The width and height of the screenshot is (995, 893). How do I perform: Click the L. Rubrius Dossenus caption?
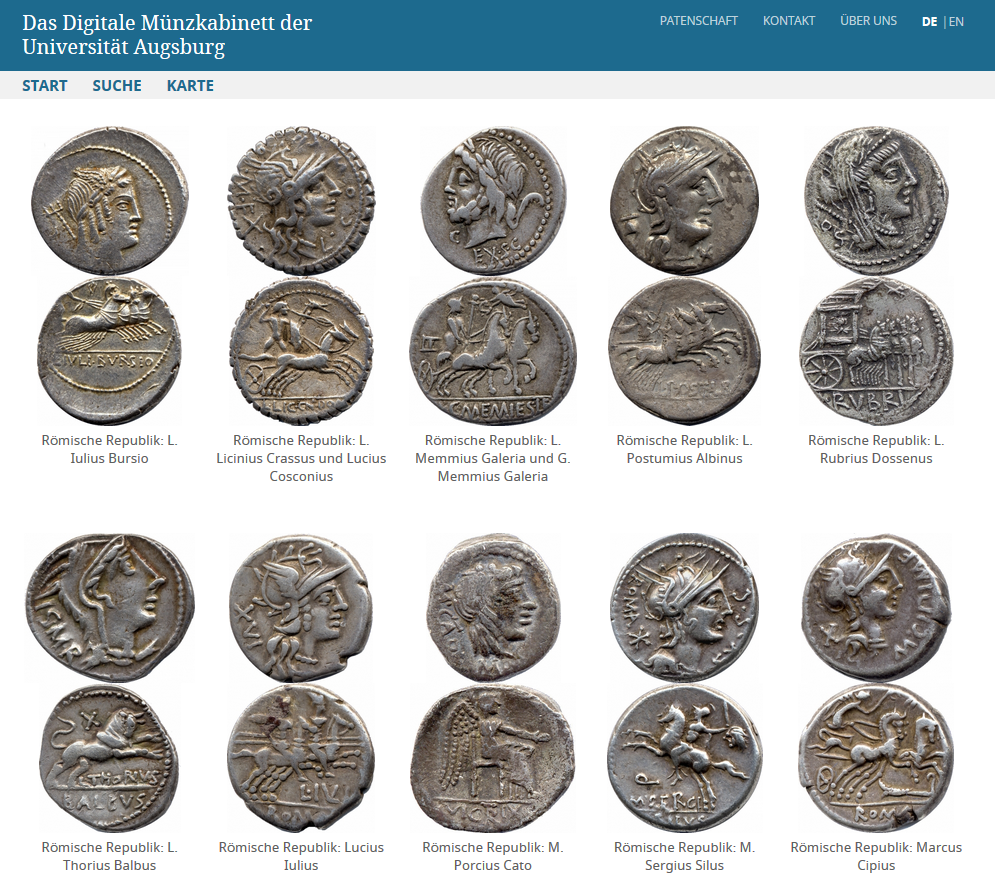point(876,449)
